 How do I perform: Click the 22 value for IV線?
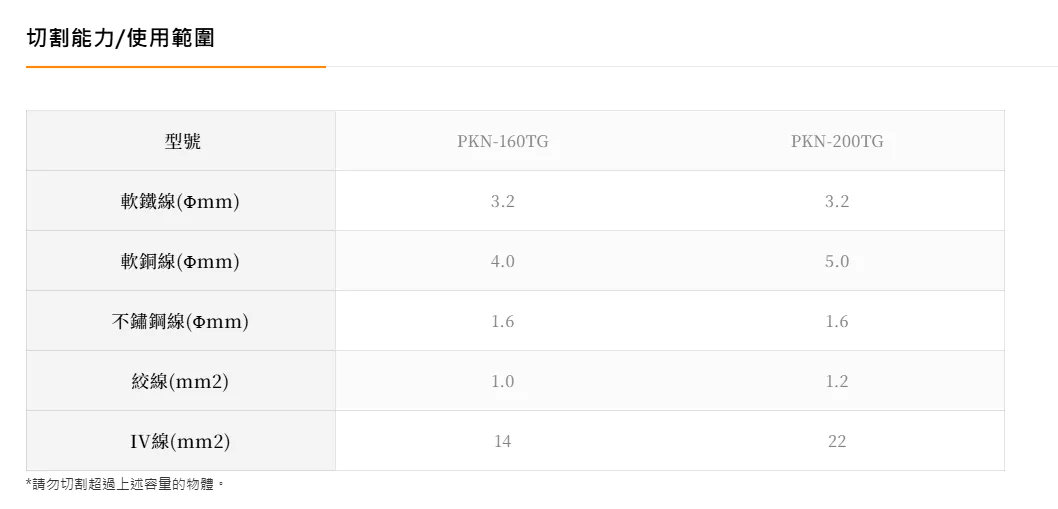837,442
